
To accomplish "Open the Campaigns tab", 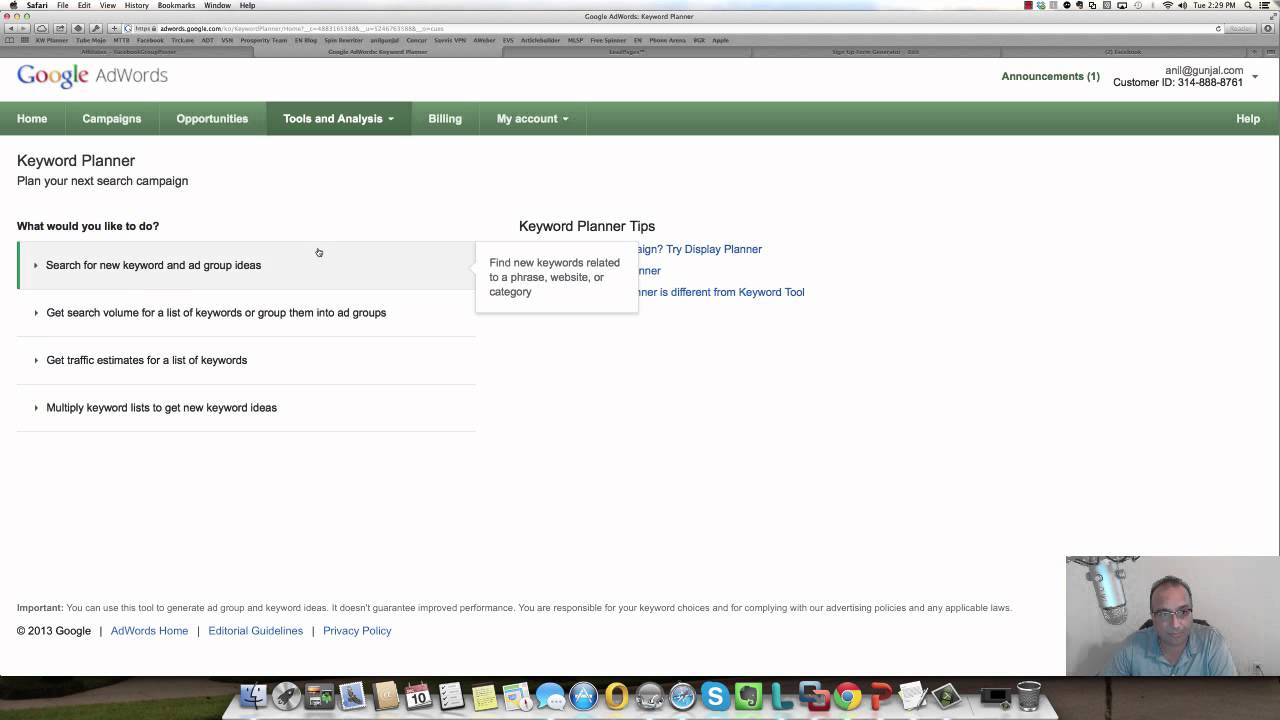I will (112, 118).
